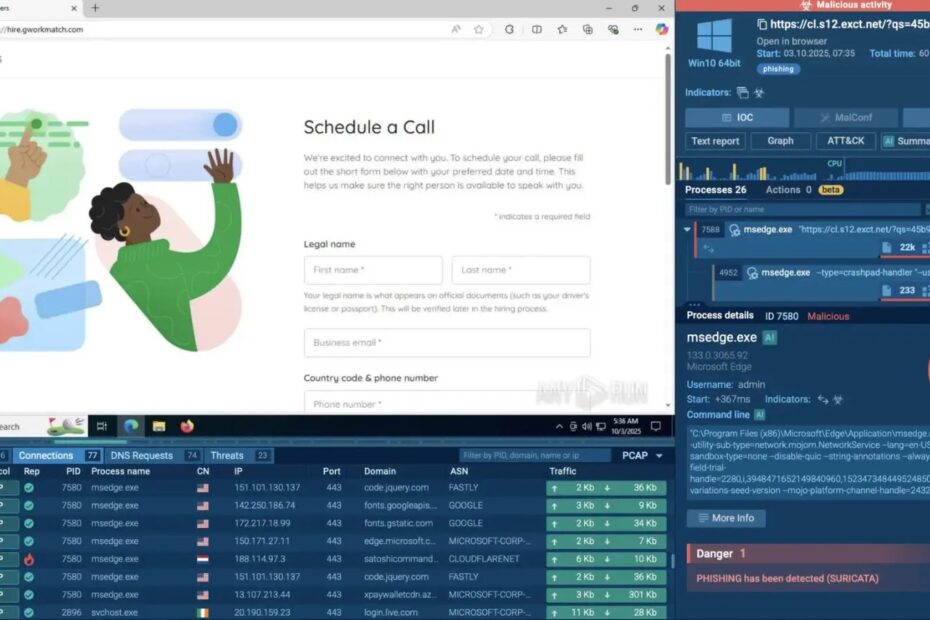Open the Favorites list icon in Edge
The height and width of the screenshot is (620, 930).
click(x=562, y=29)
